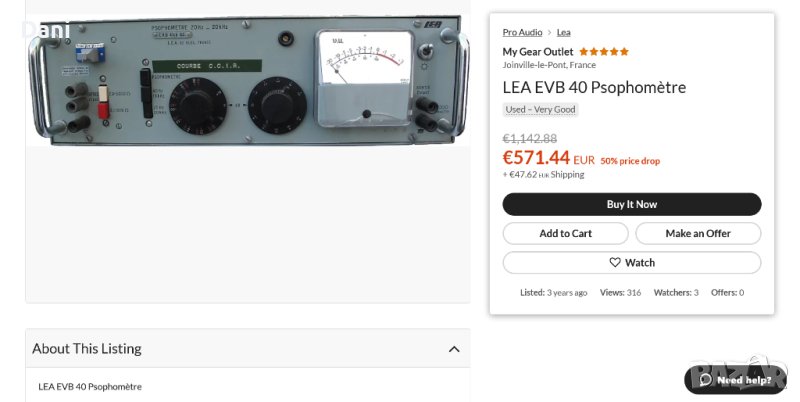This screenshot has width=800, height=402.
Task: Collapse the About This Listing chevron
Action: [x=454, y=349]
